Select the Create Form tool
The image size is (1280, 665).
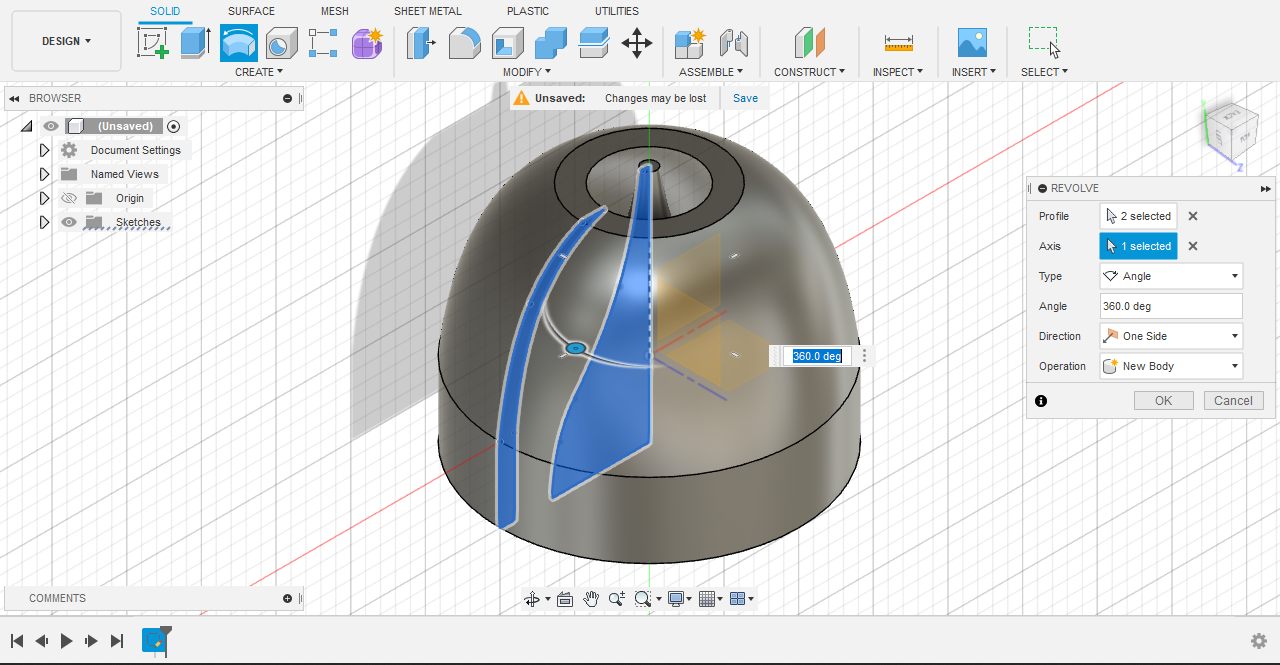[367, 43]
